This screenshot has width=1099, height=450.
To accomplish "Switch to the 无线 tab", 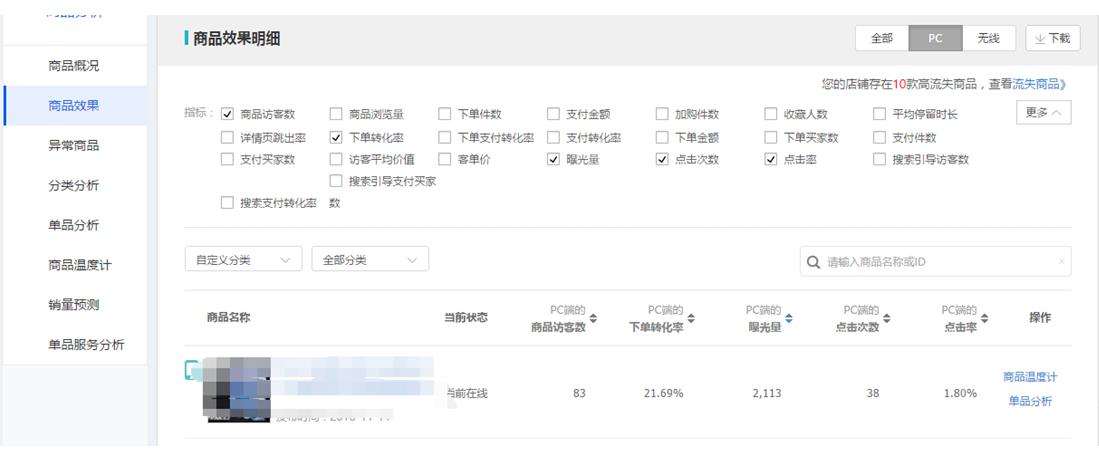I will coord(988,38).
